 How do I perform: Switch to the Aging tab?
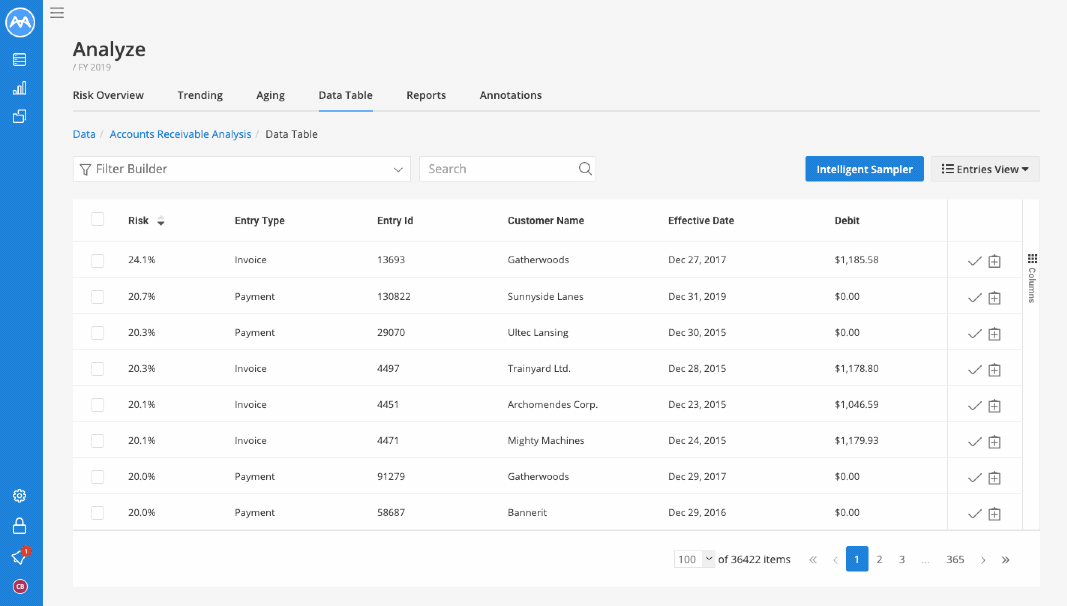(270, 95)
